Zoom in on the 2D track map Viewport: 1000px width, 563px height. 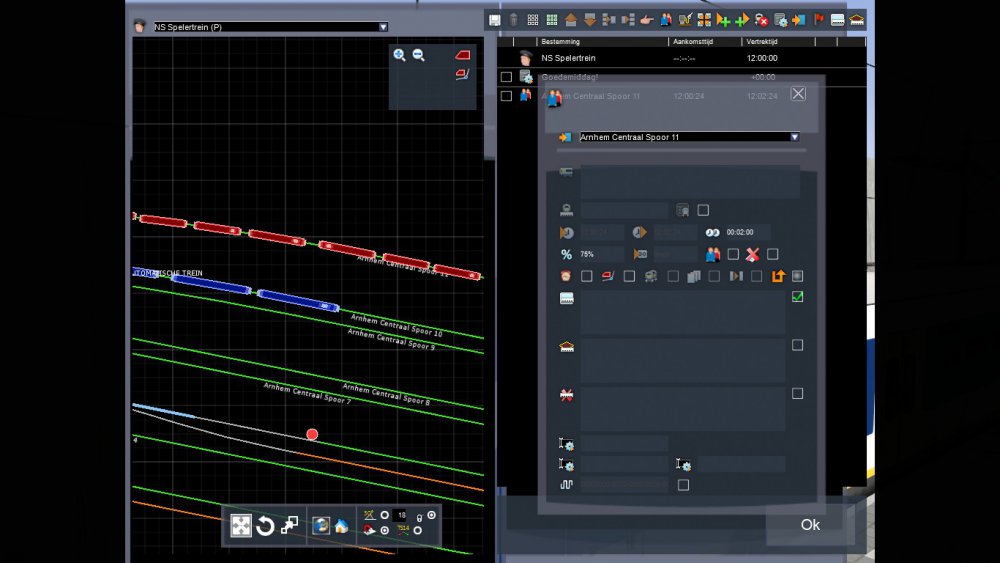400,55
